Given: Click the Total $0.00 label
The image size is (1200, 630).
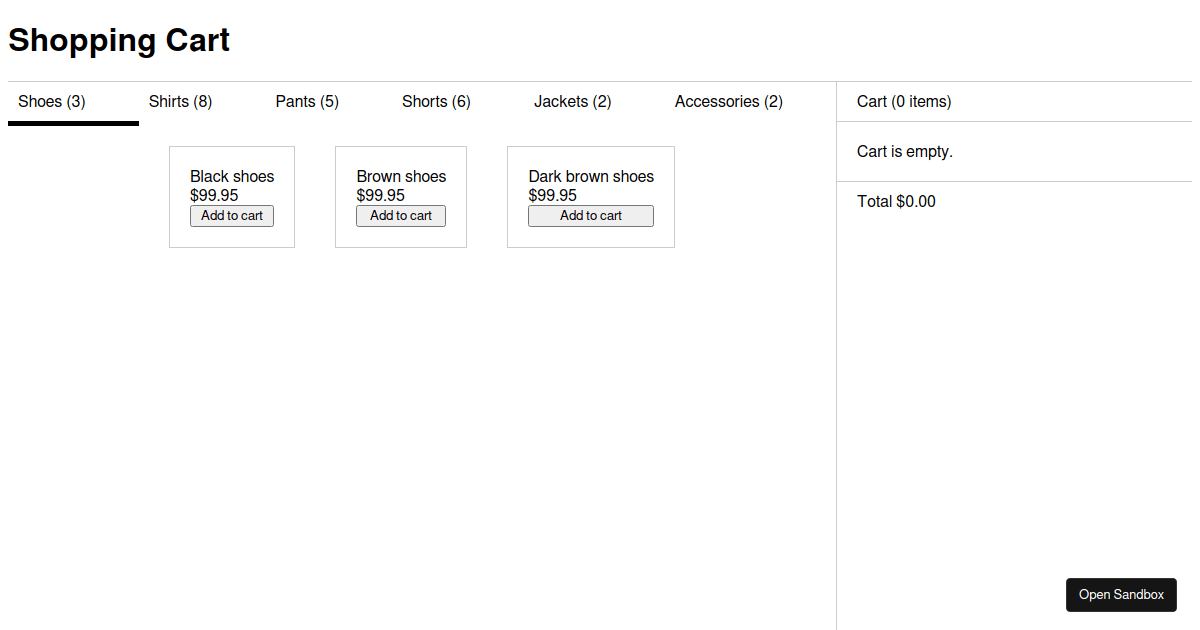Looking at the screenshot, I should pyautogui.click(x=896, y=202).
